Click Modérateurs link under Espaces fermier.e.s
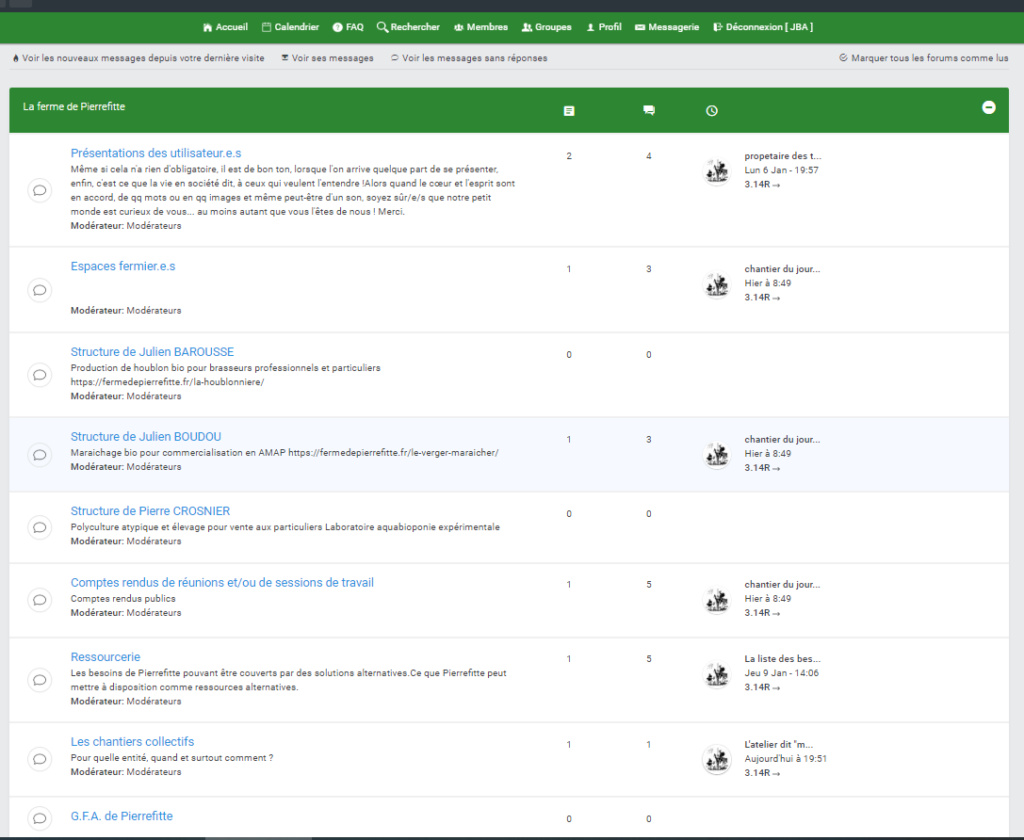1024x840 pixels. [x=154, y=311]
